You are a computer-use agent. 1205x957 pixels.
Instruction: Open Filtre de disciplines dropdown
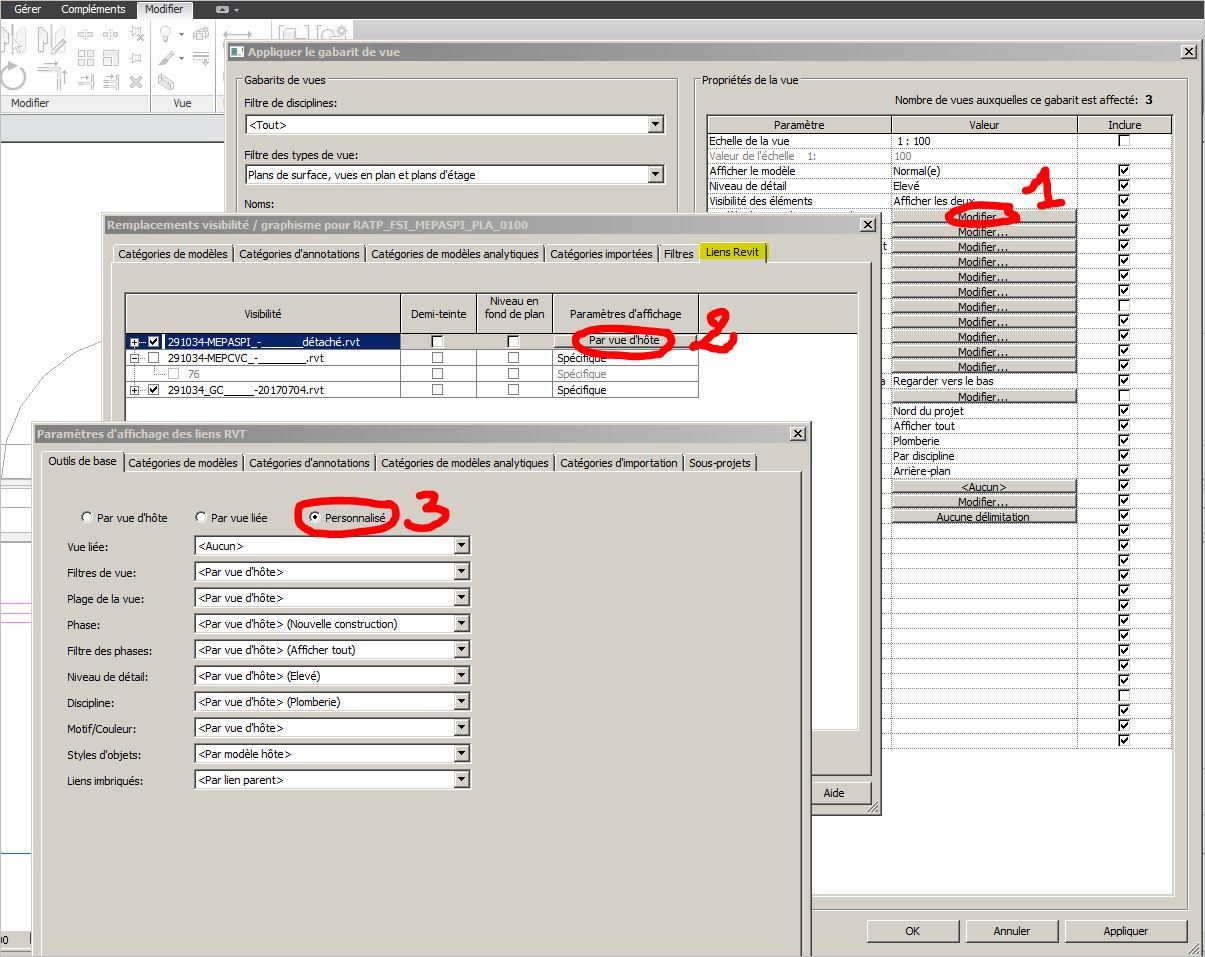tap(655, 125)
